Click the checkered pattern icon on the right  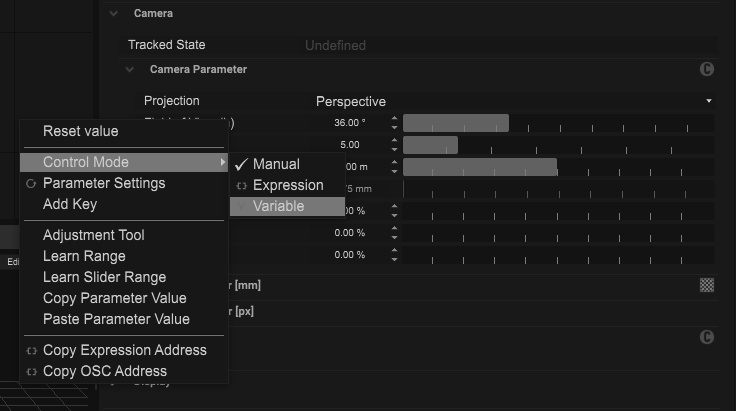point(707,285)
